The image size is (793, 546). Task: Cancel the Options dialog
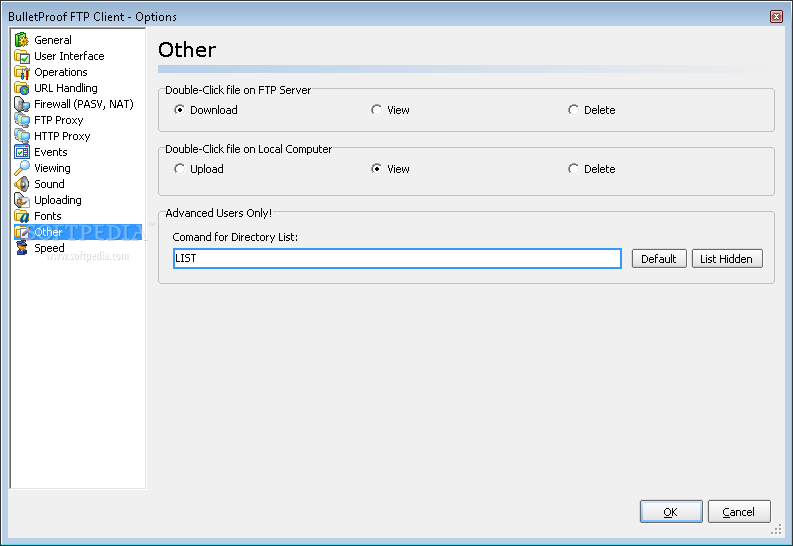[x=739, y=512]
